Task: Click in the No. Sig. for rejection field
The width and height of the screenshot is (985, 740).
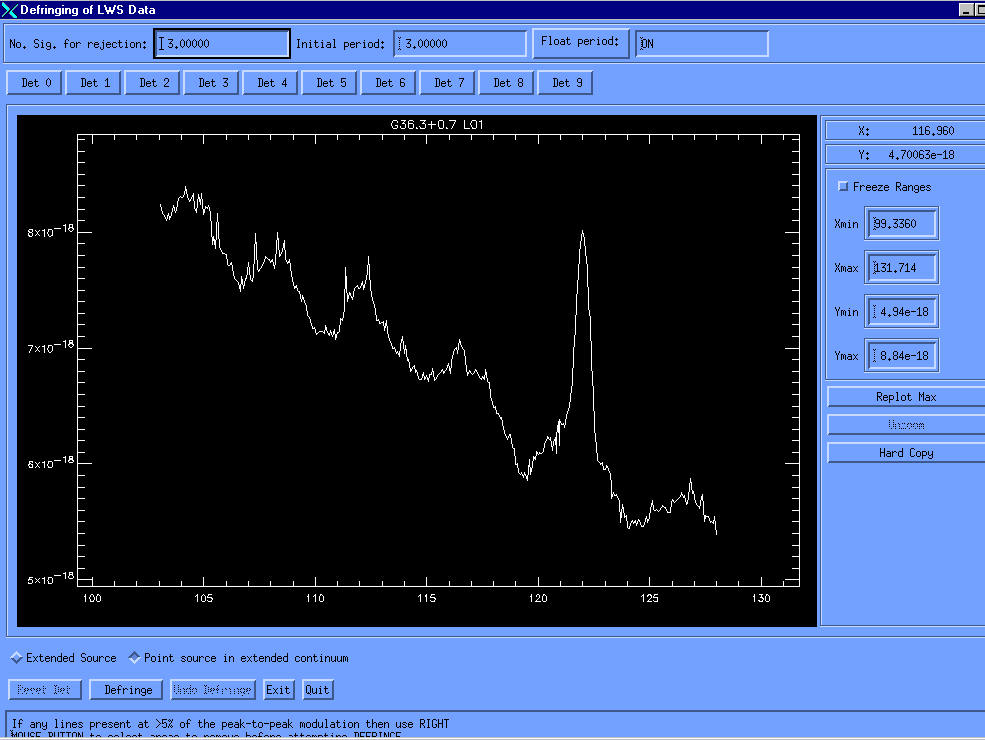Action: tap(222, 44)
